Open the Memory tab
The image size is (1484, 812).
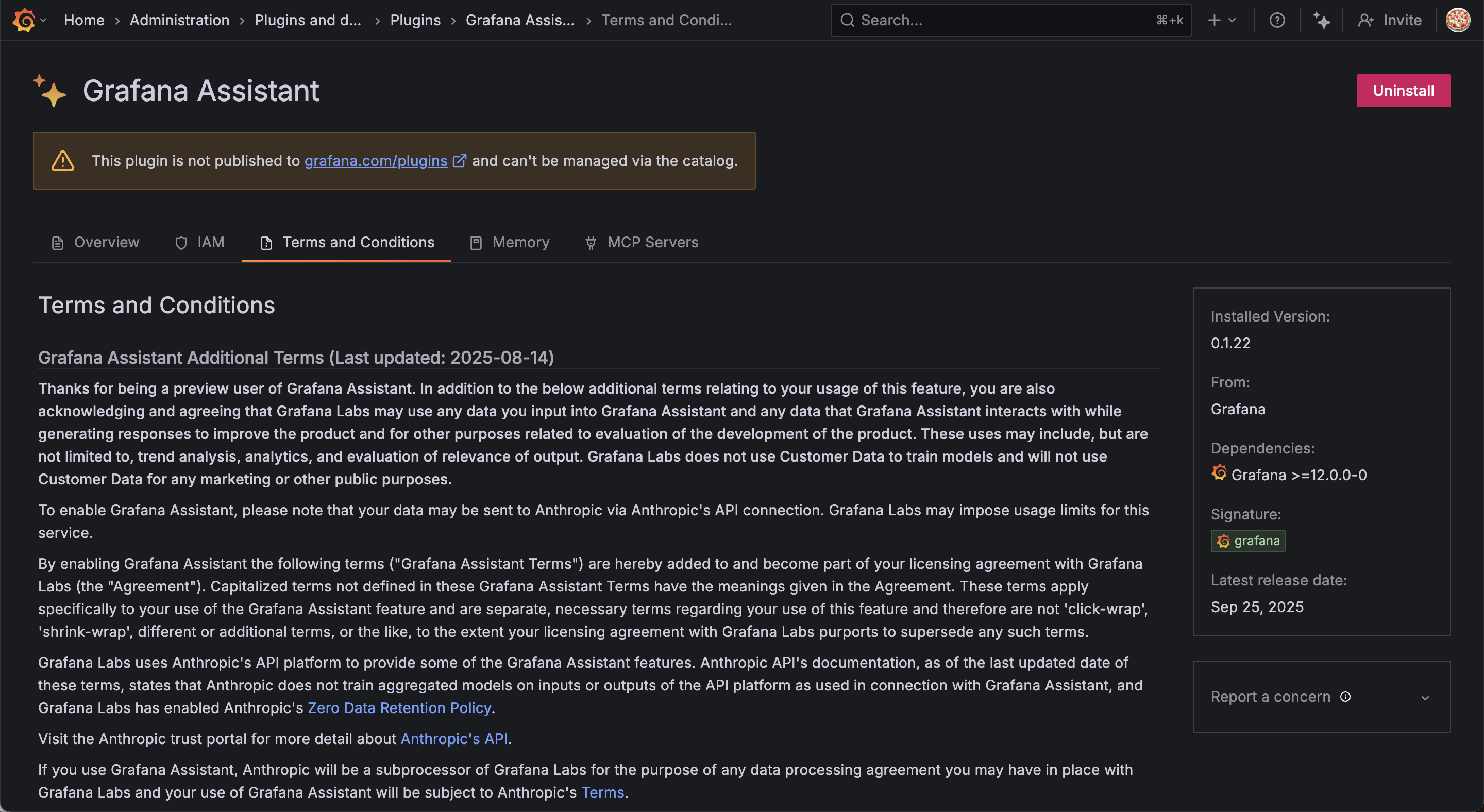(x=510, y=243)
